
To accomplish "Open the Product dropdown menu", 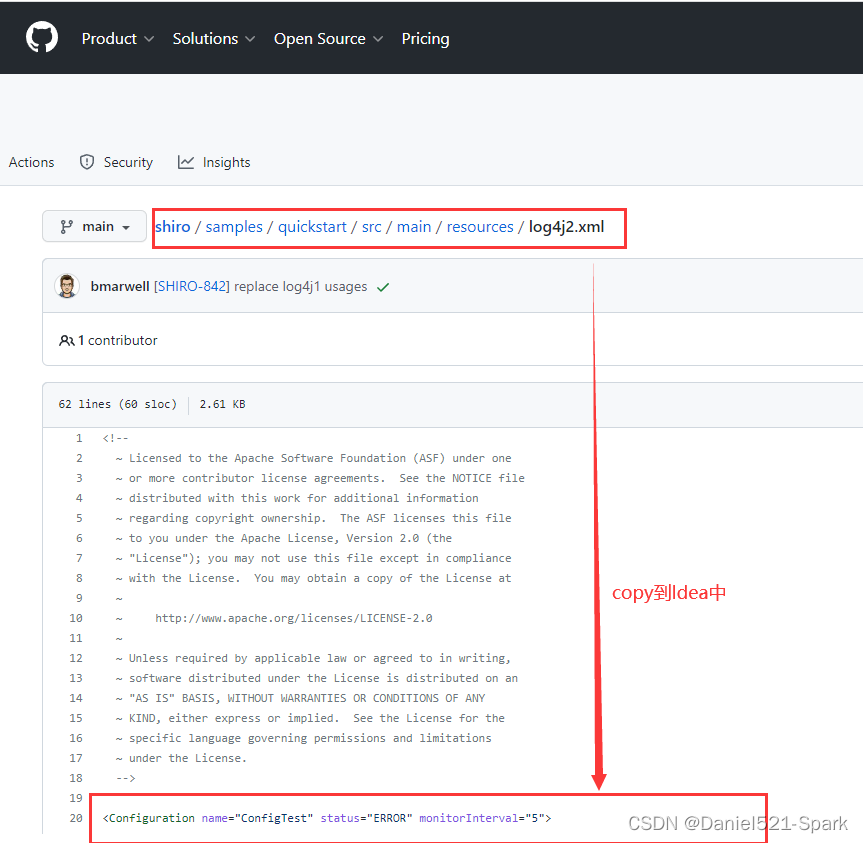I will [x=117, y=39].
